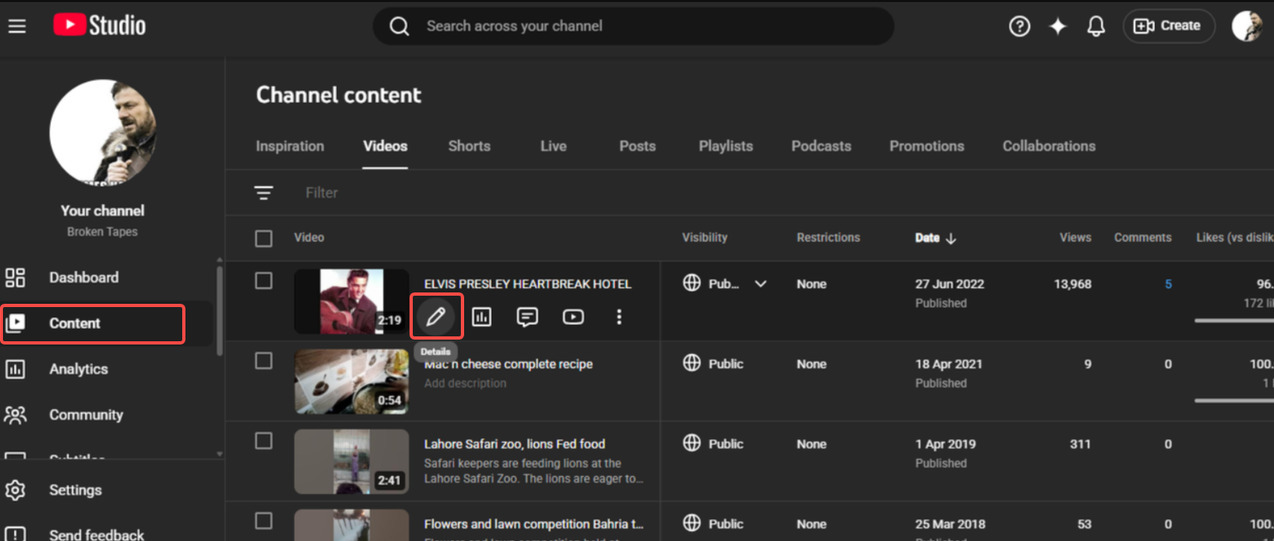Open the Mac n cheese video thumbnail
Screen dimensions: 1274x541
click(351, 381)
